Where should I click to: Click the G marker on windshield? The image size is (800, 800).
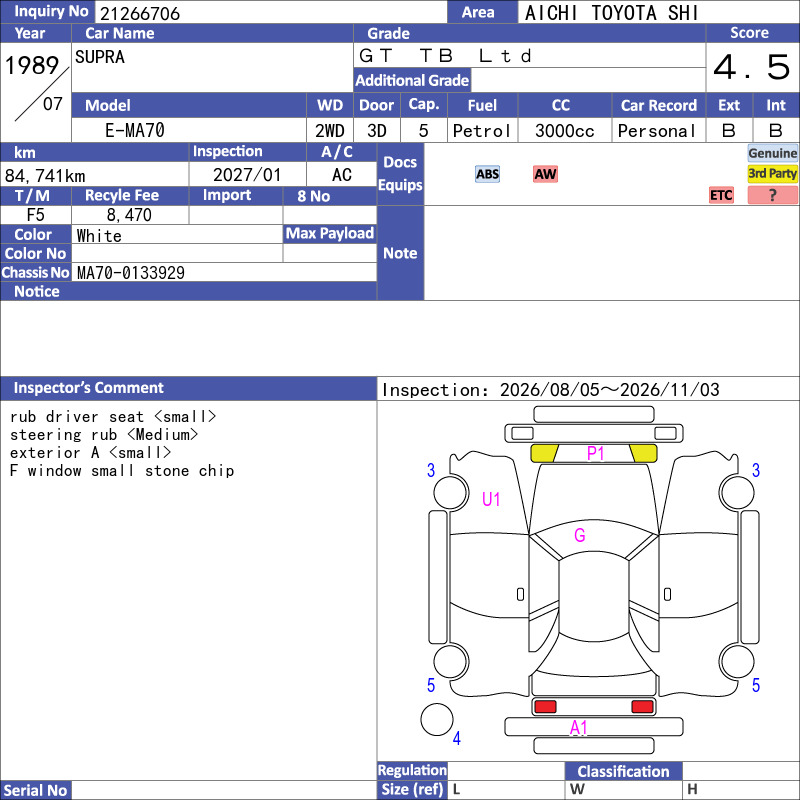(580, 535)
